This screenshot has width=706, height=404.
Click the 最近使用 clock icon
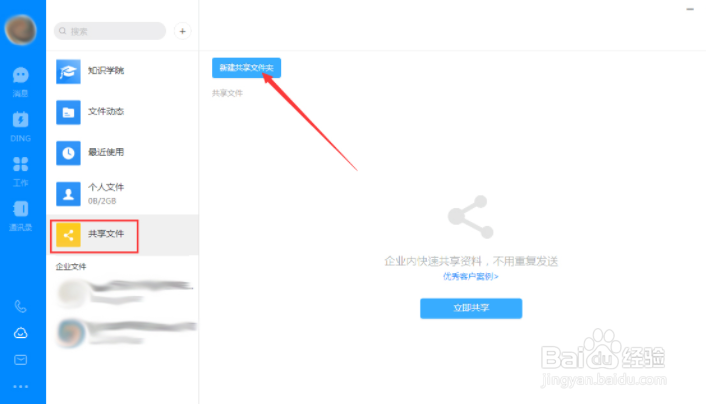point(68,153)
